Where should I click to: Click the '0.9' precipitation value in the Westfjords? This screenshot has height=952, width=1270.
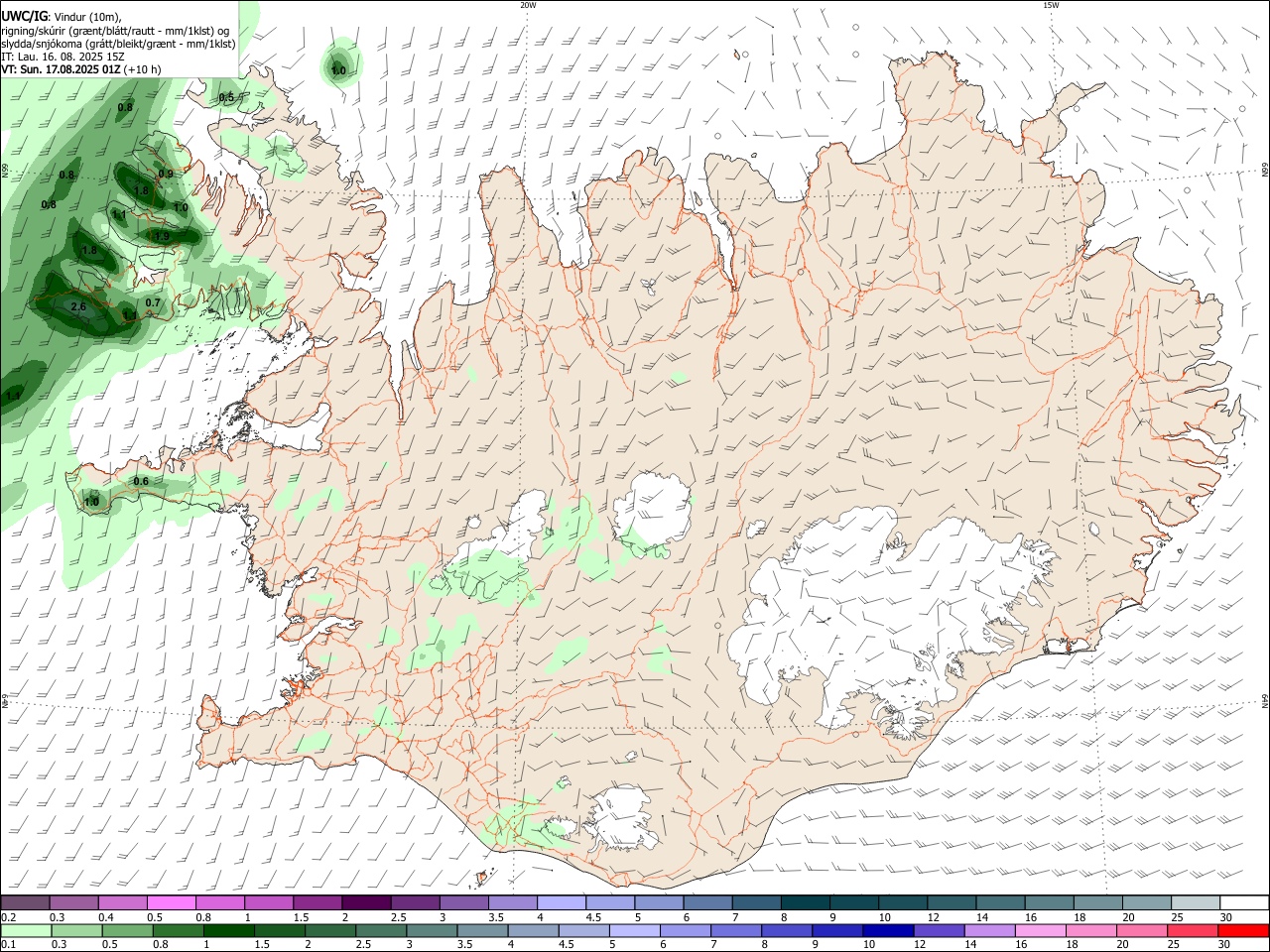click(166, 174)
